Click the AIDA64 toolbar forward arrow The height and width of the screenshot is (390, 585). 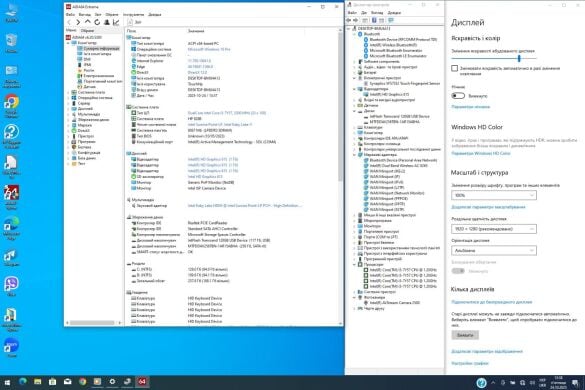click(78, 23)
